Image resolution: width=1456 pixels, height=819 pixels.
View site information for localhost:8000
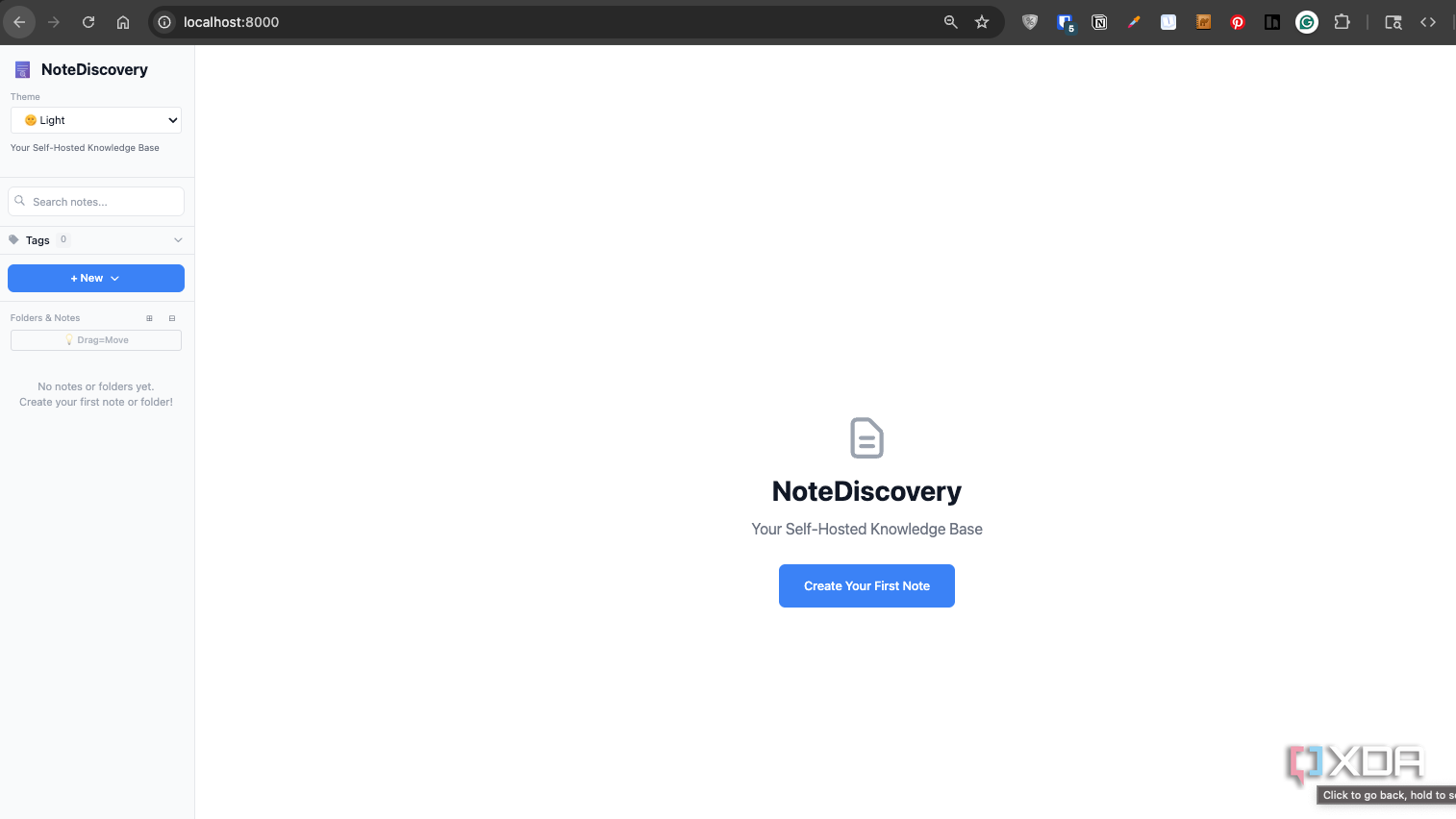click(165, 22)
